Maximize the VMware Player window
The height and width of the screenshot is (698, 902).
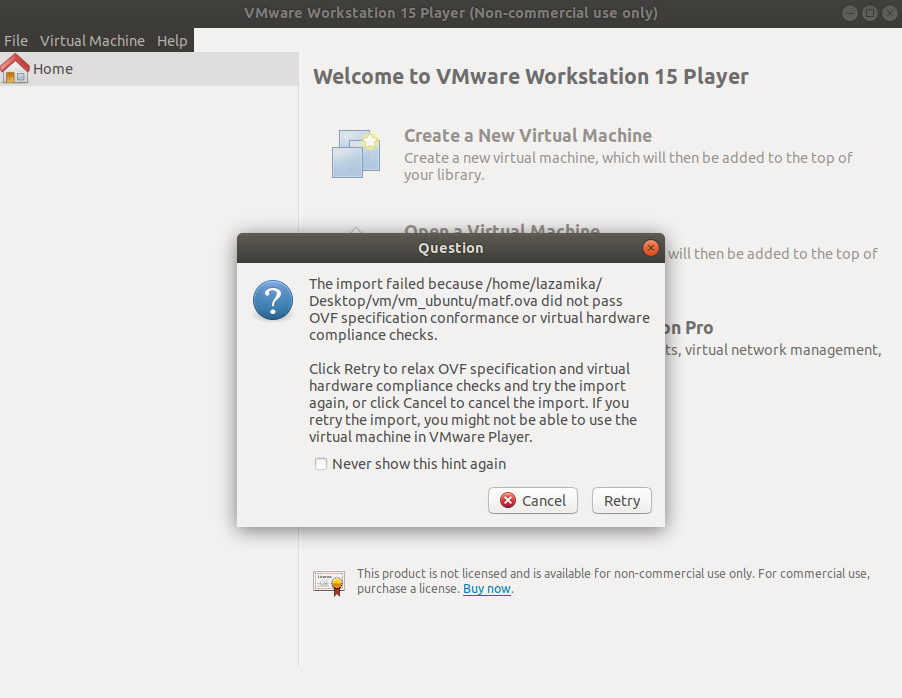[x=870, y=13]
